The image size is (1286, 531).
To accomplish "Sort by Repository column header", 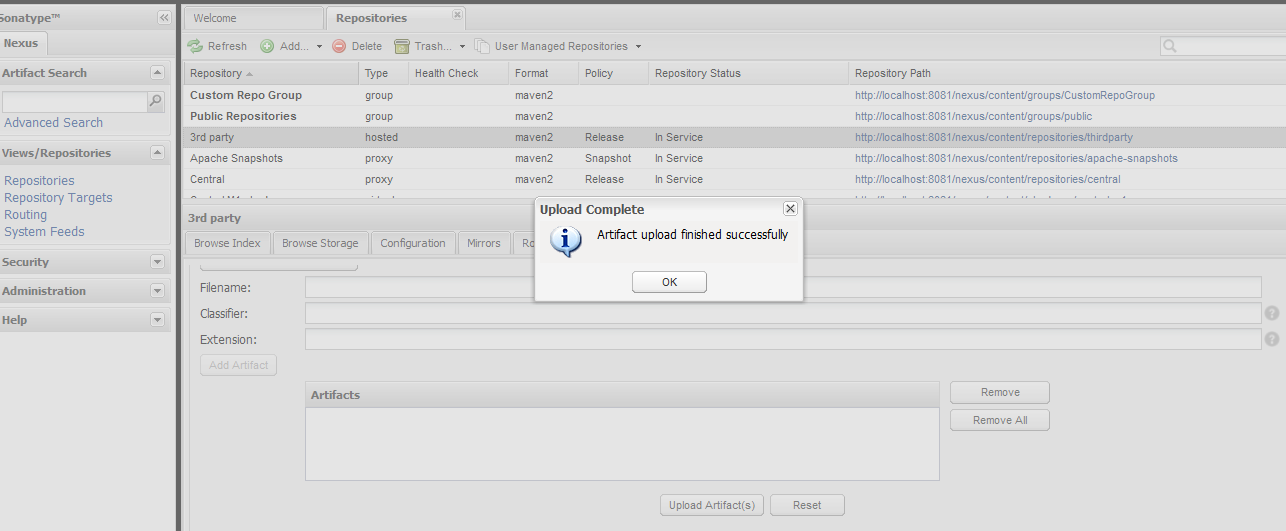I will click(271, 73).
